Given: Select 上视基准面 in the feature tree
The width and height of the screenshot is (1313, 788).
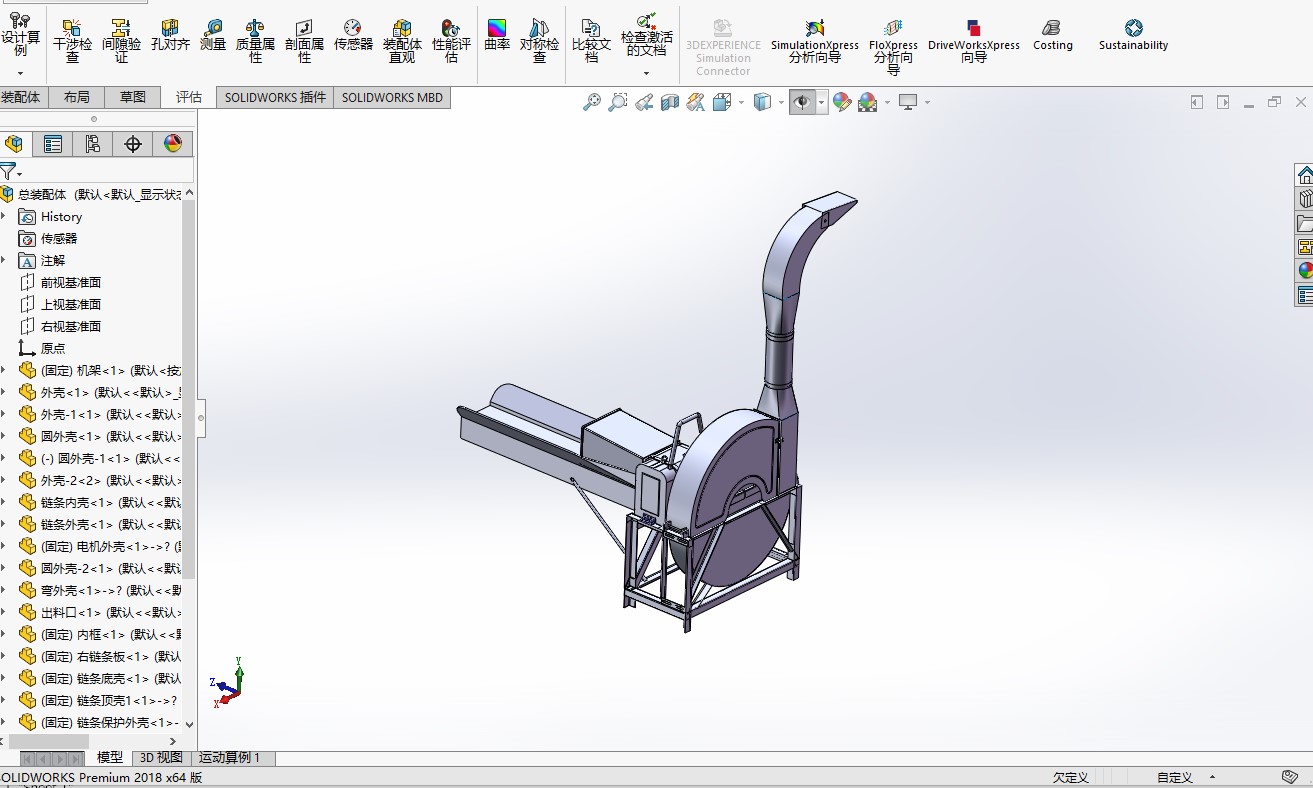Looking at the screenshot, I should 70,304.
